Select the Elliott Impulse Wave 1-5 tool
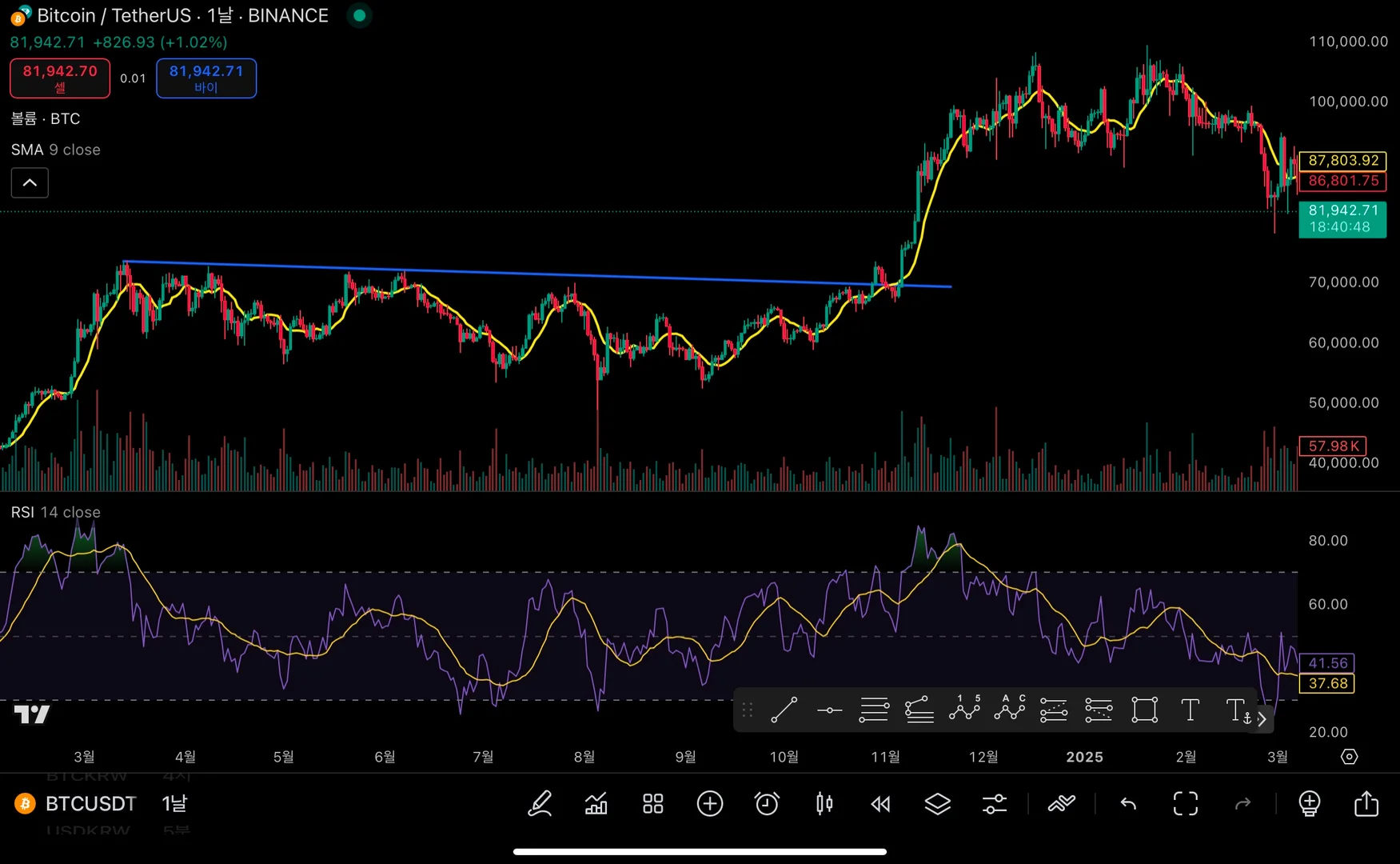The image size is (1400, 864). click(964, 710)
